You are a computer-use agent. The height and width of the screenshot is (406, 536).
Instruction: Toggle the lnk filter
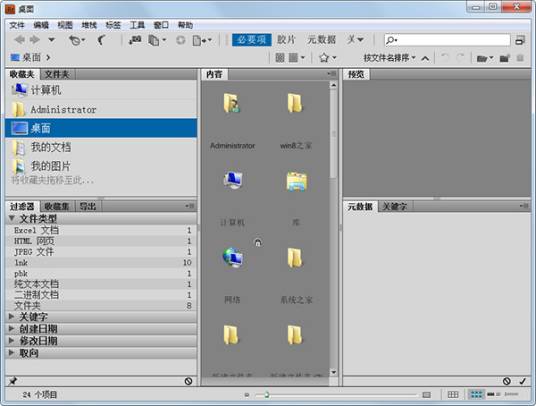tap(101, 262)
